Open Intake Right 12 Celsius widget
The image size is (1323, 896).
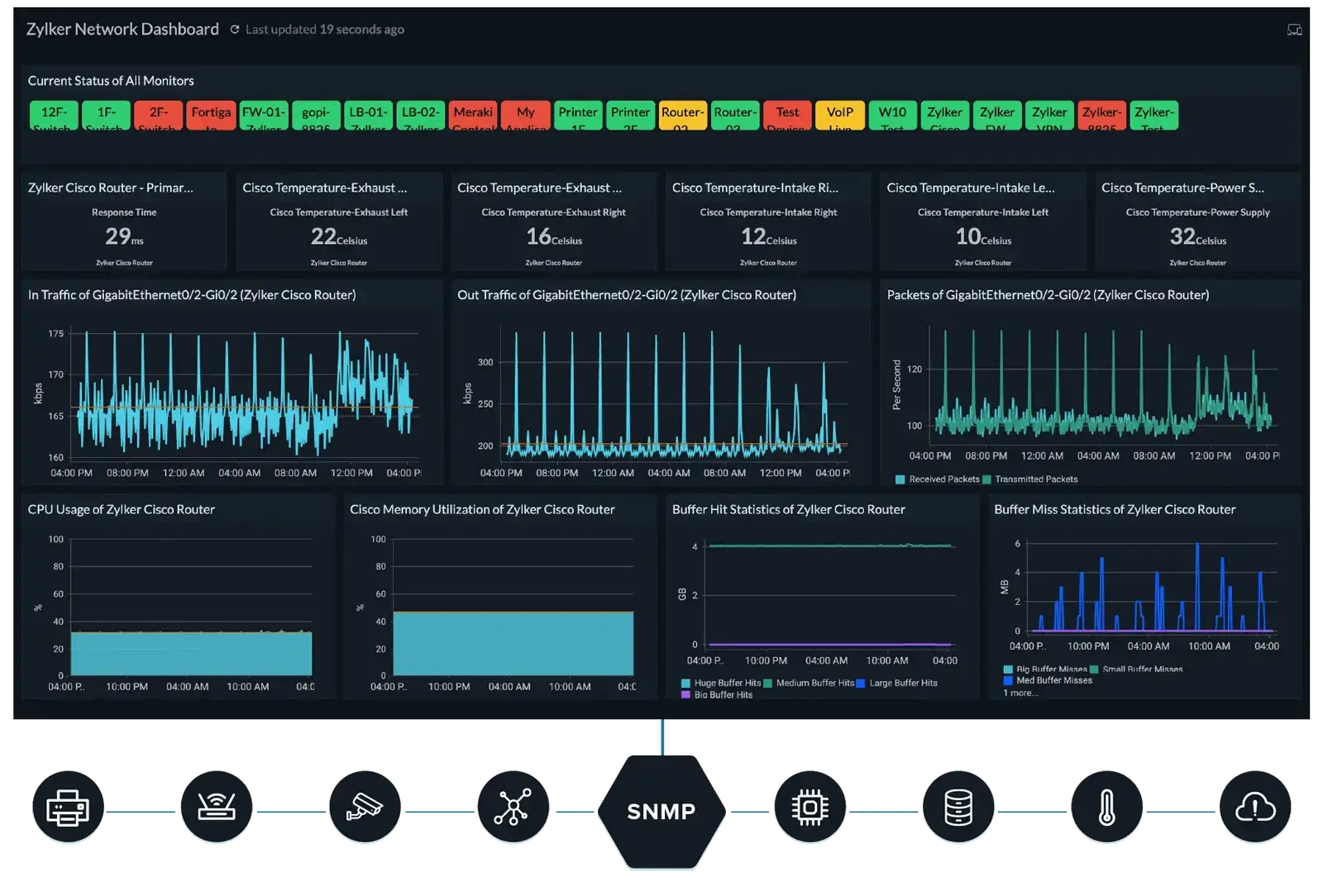click(x=768, y=222)
